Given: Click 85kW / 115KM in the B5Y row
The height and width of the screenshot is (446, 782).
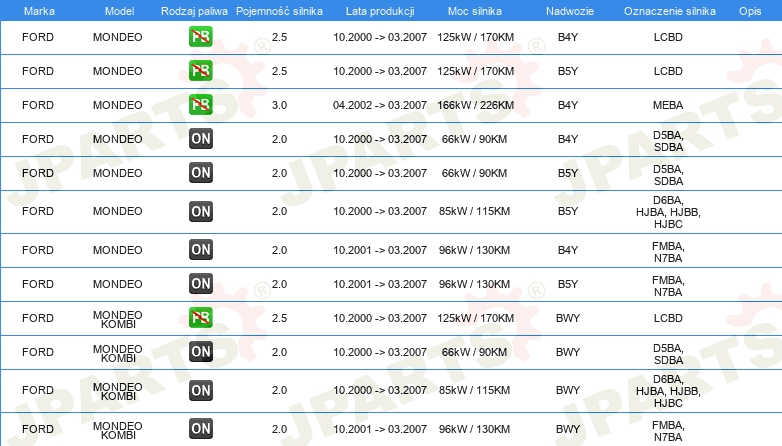Looking at the screenshot, I should (x=474, y=212).
